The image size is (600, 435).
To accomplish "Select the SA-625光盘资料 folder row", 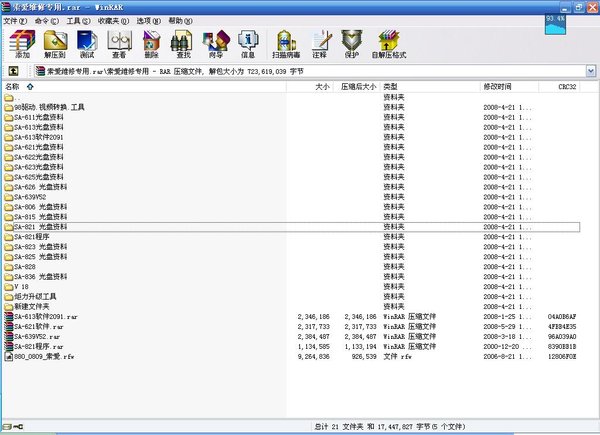I will pyautogui.click(x=292, y=177).
